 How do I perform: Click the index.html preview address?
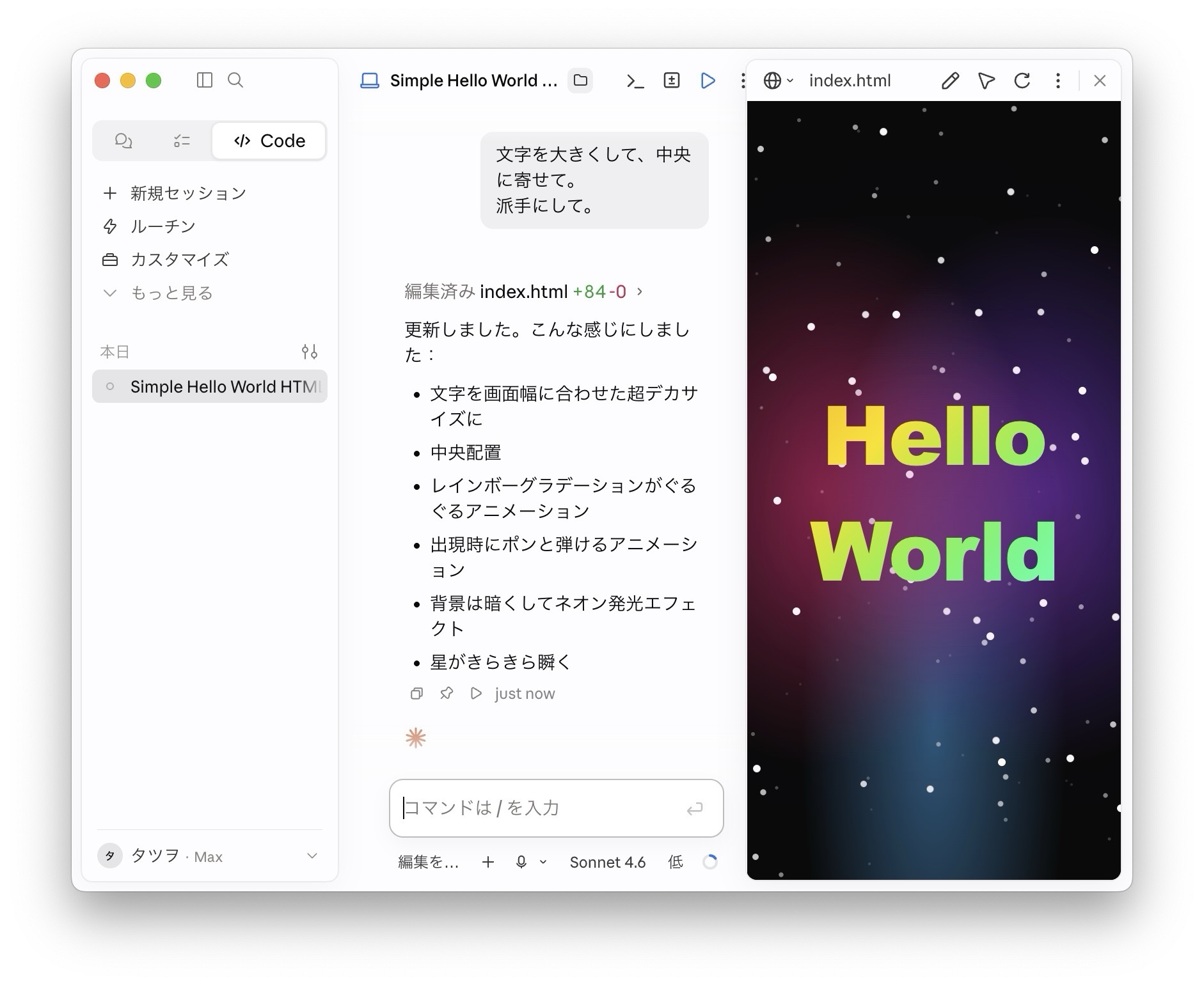click(850, 81)
